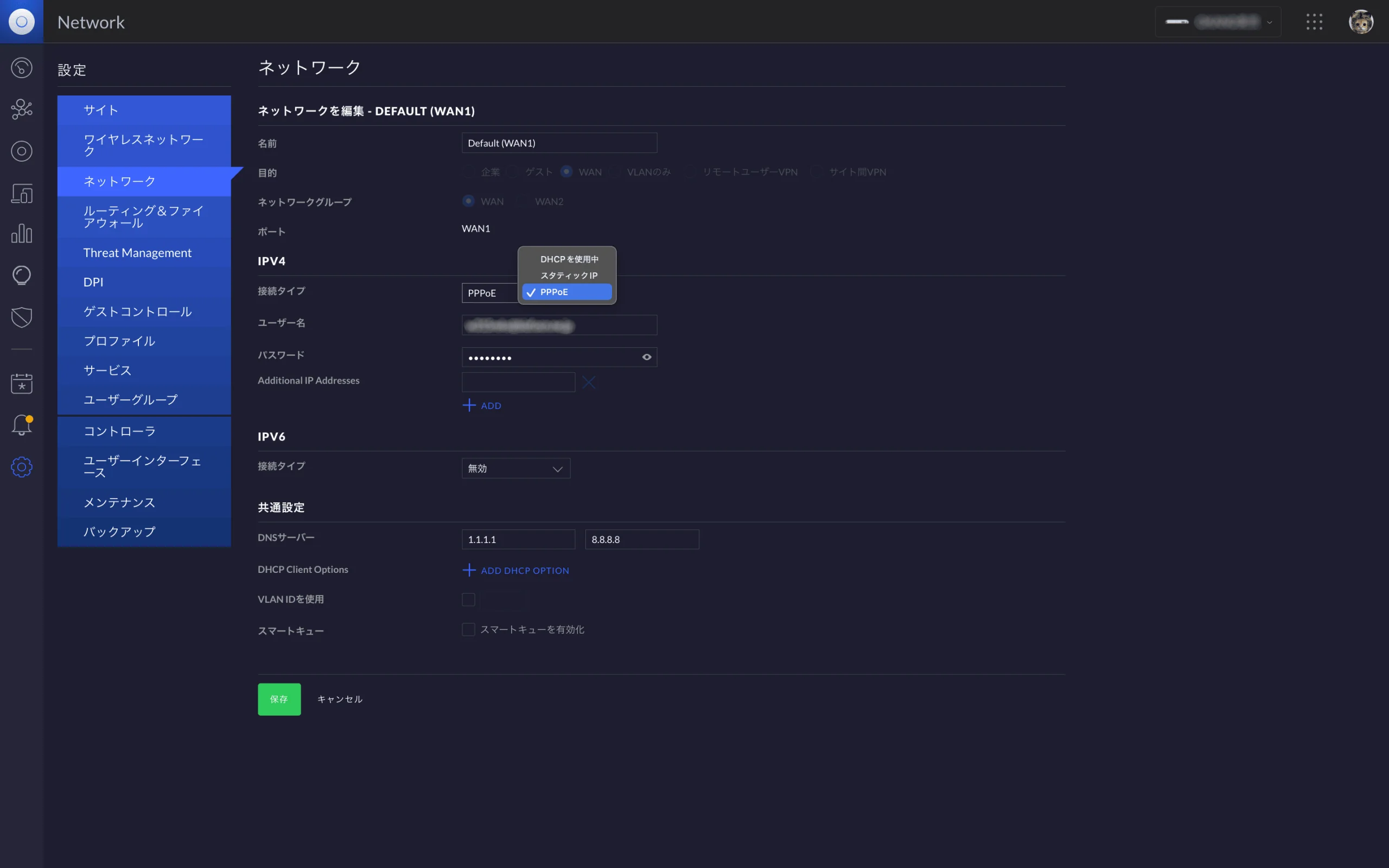
Task: Expand the site selector dropdown at top
Action: pyautogui.click(x=1218, y=22)
